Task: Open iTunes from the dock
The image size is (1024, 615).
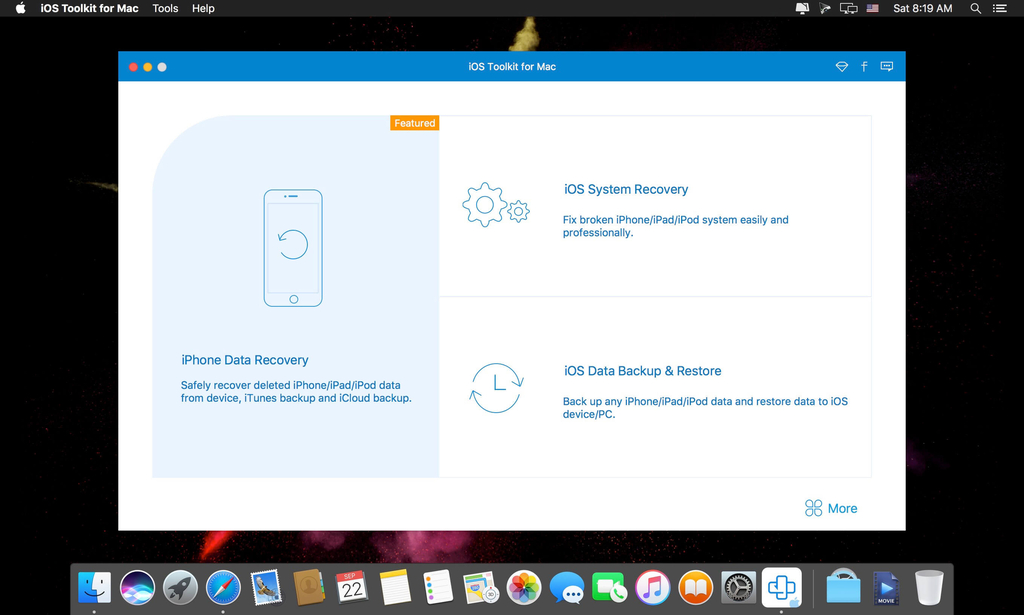Action: [652, 588]
